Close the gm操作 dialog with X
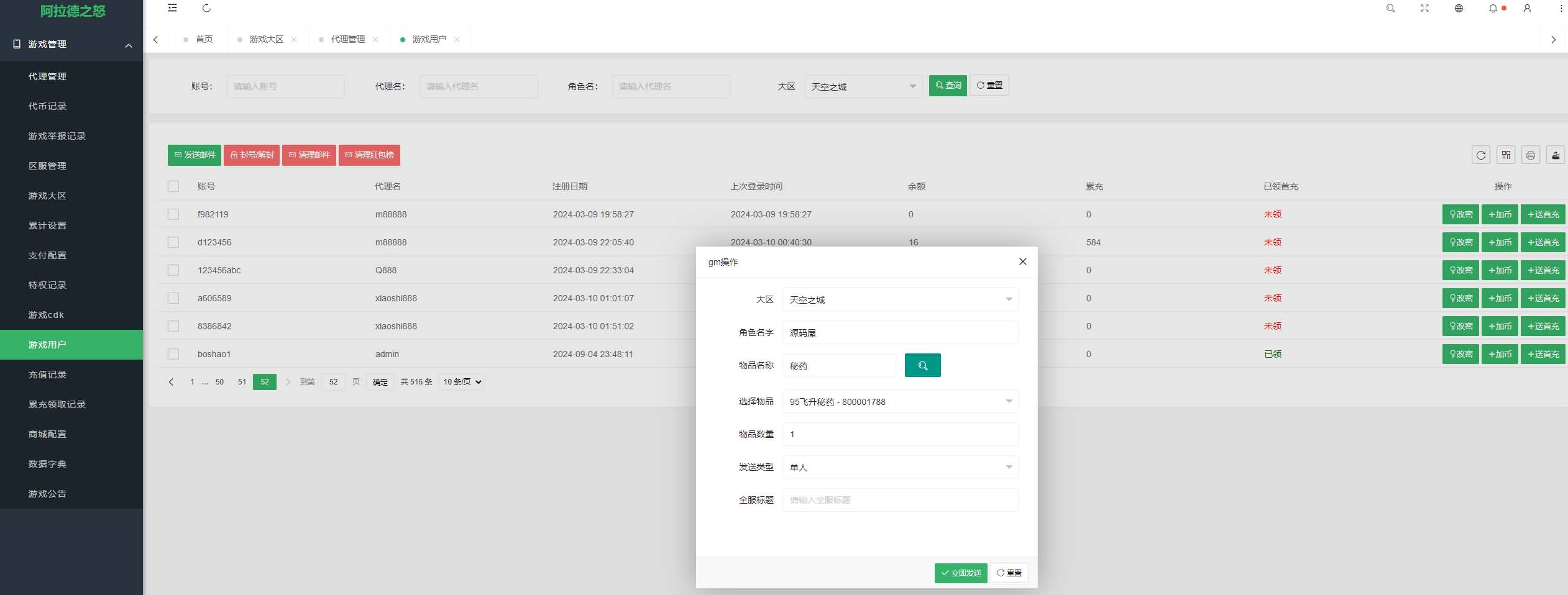1568x595 pixels. (x=1022, y=261)
